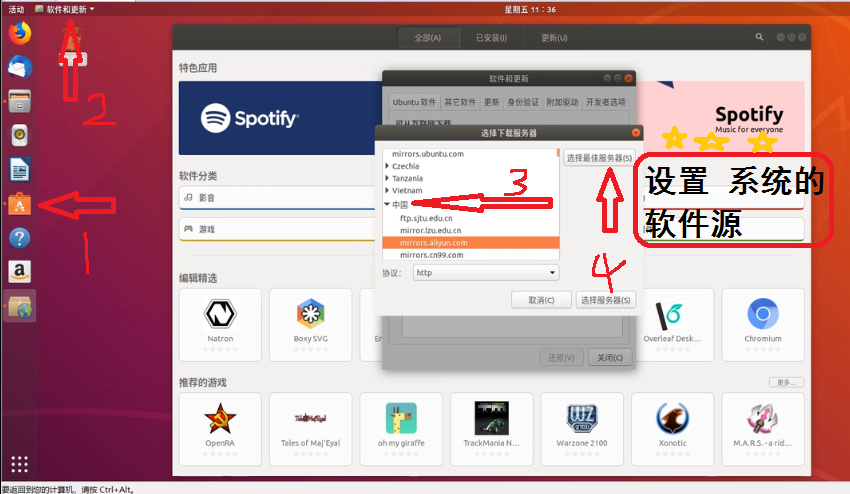Open Amazon launcher in the dock

pos(20,272)
